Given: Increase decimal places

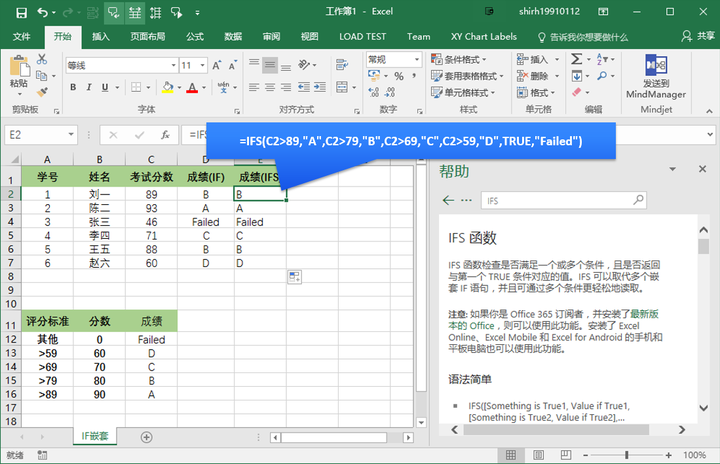Looking at the screenshot, I should pos(374,92).
